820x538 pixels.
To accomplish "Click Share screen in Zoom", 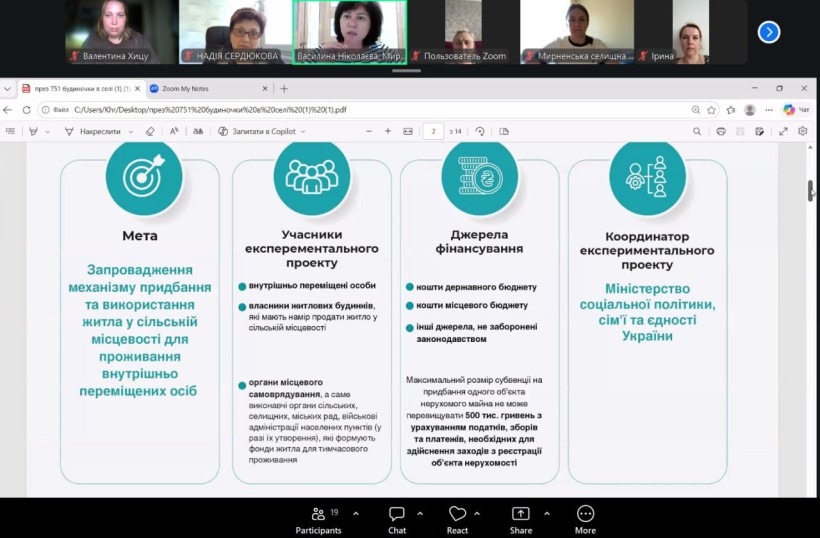I will tap(521, 521).
